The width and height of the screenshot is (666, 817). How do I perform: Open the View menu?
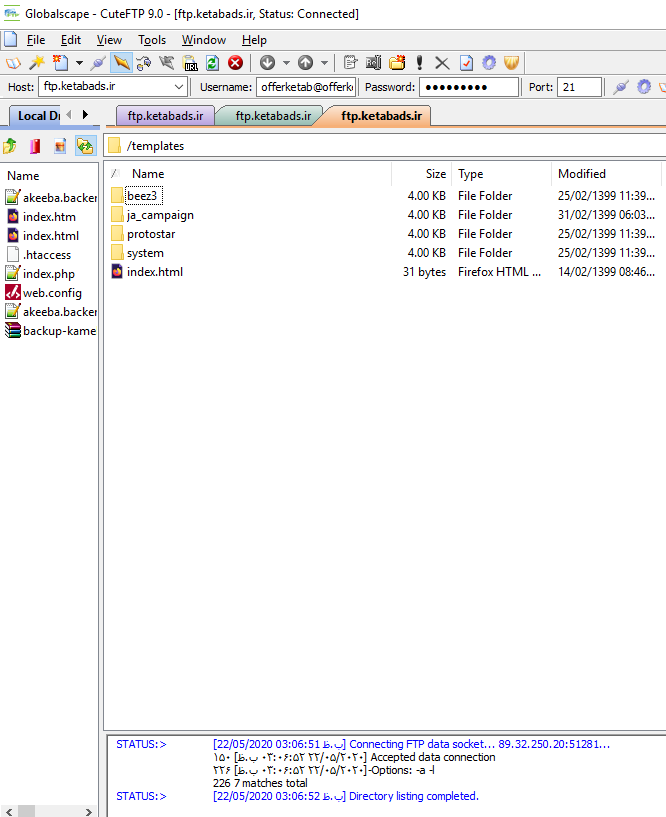[x=109, y=40]
